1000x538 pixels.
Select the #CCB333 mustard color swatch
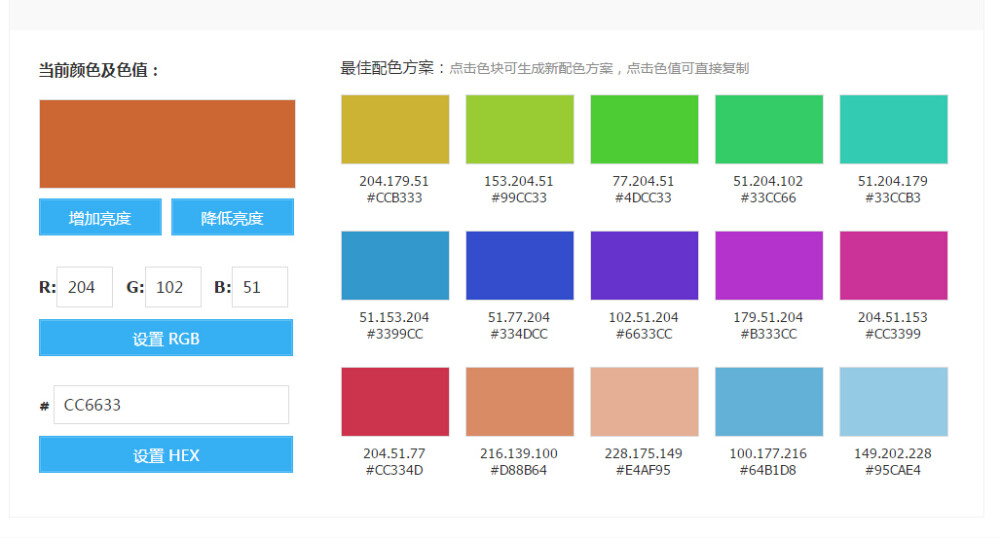pyautogui.click(x=395, y=129)
